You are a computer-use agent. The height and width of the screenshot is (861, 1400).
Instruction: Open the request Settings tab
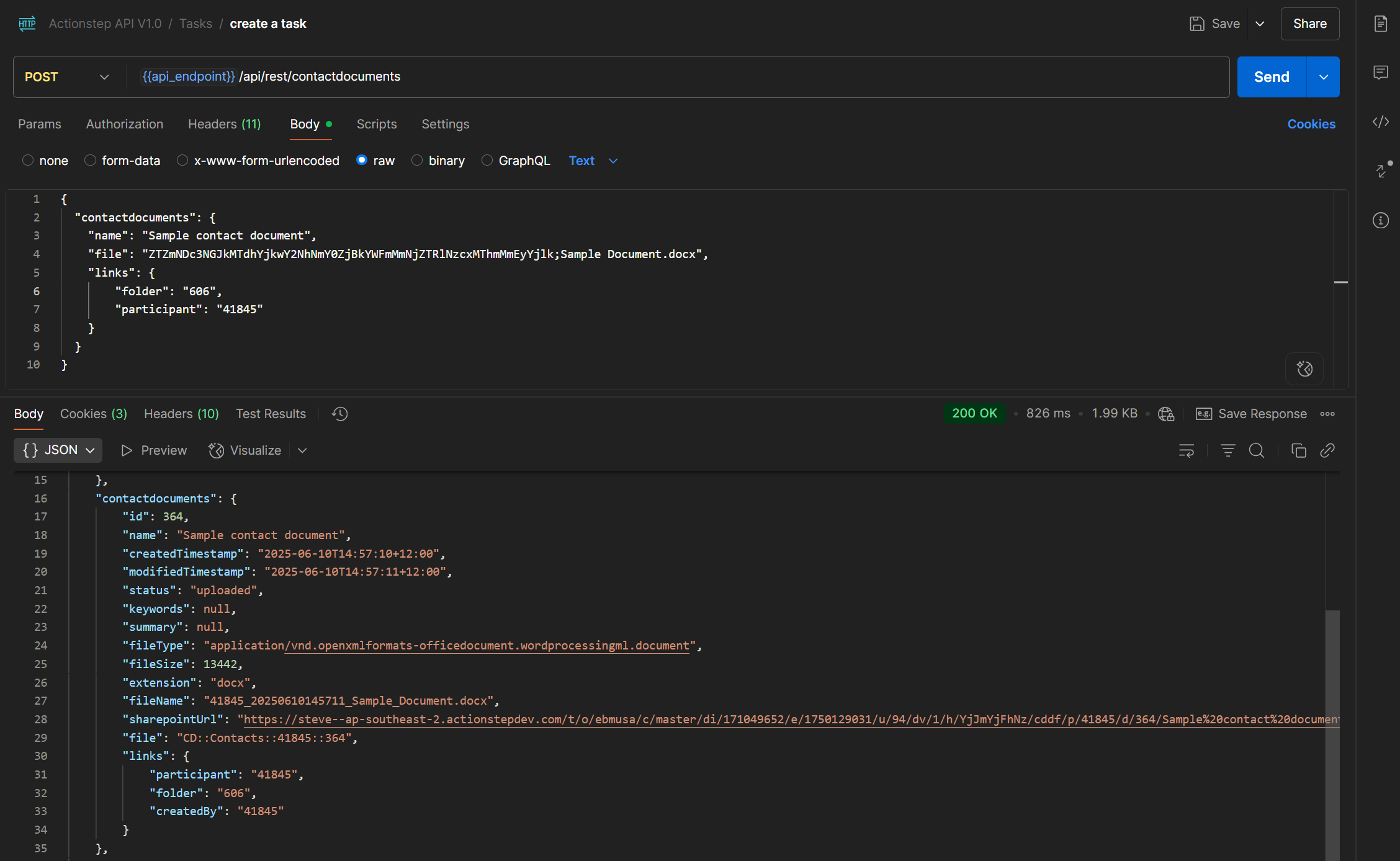pos(446,124)
